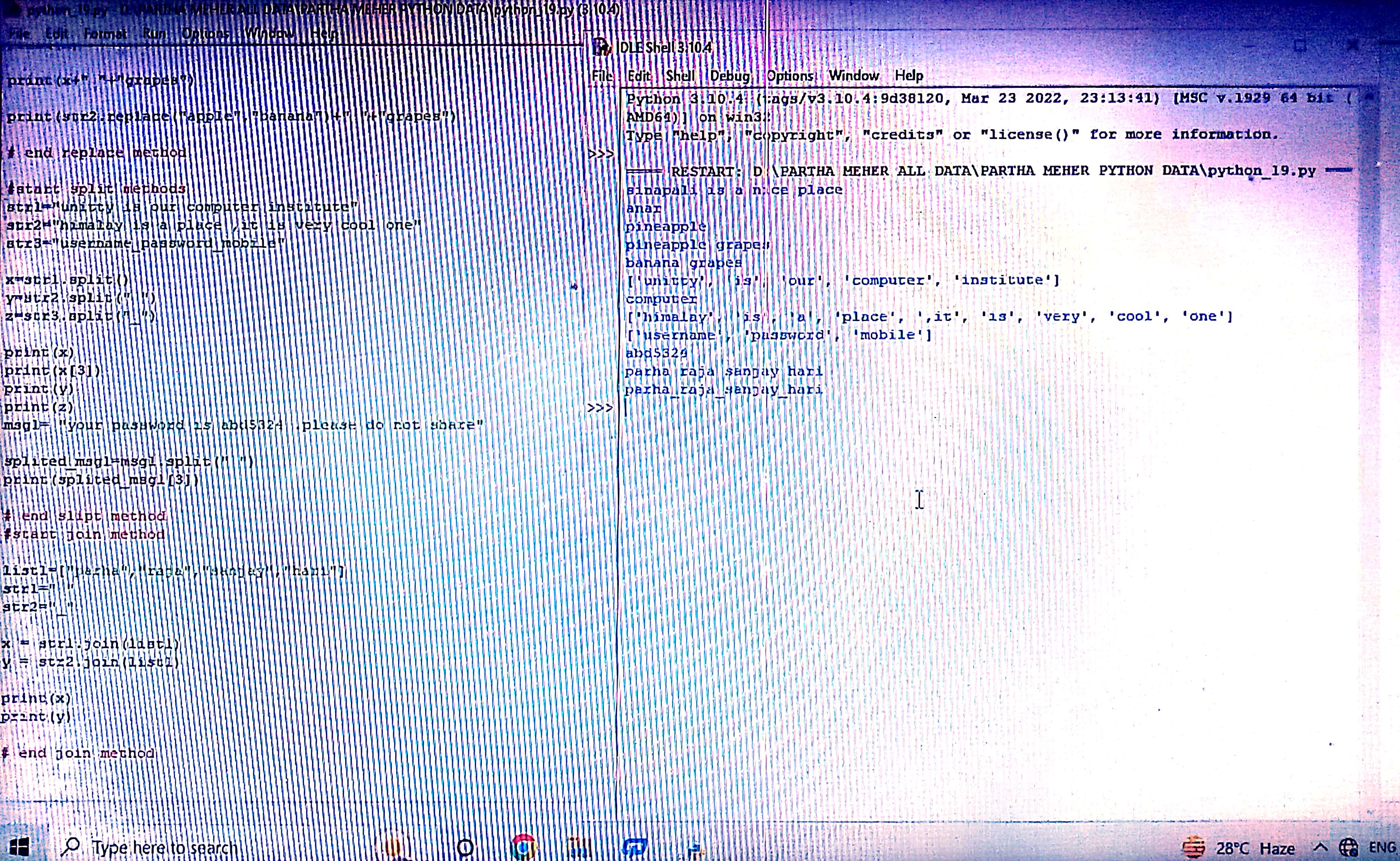The image size is (1400, 861).
Task: Click the network globe tray icon
Action: coord(1347,848)
